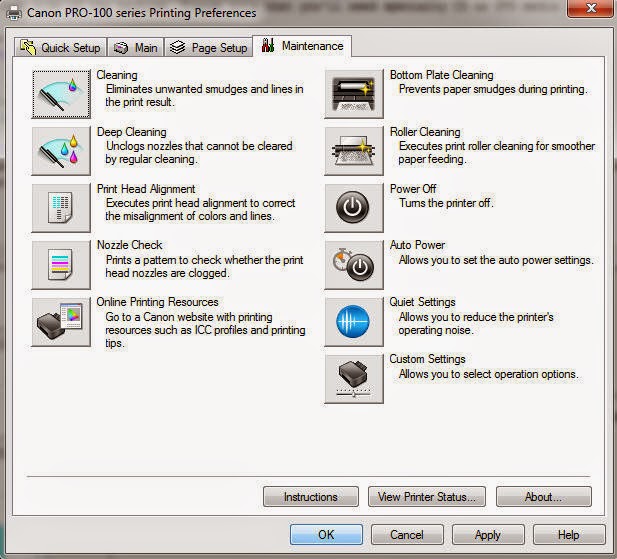Start Bottom Plate Cleaning icon
This screenshot has width=617, height=559.
point(354,94)
